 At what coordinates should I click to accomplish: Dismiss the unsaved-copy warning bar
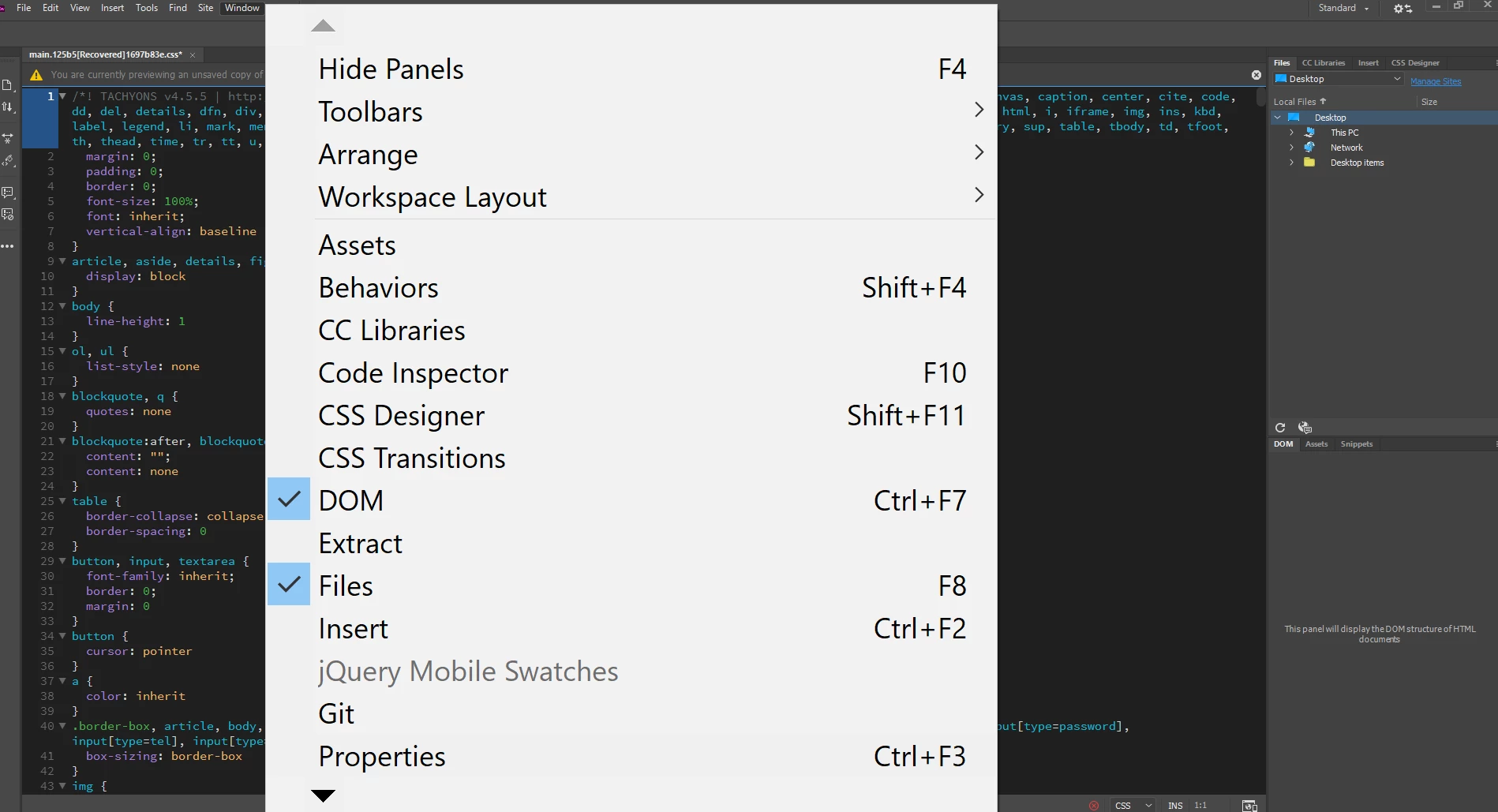tap(1256, 75)
